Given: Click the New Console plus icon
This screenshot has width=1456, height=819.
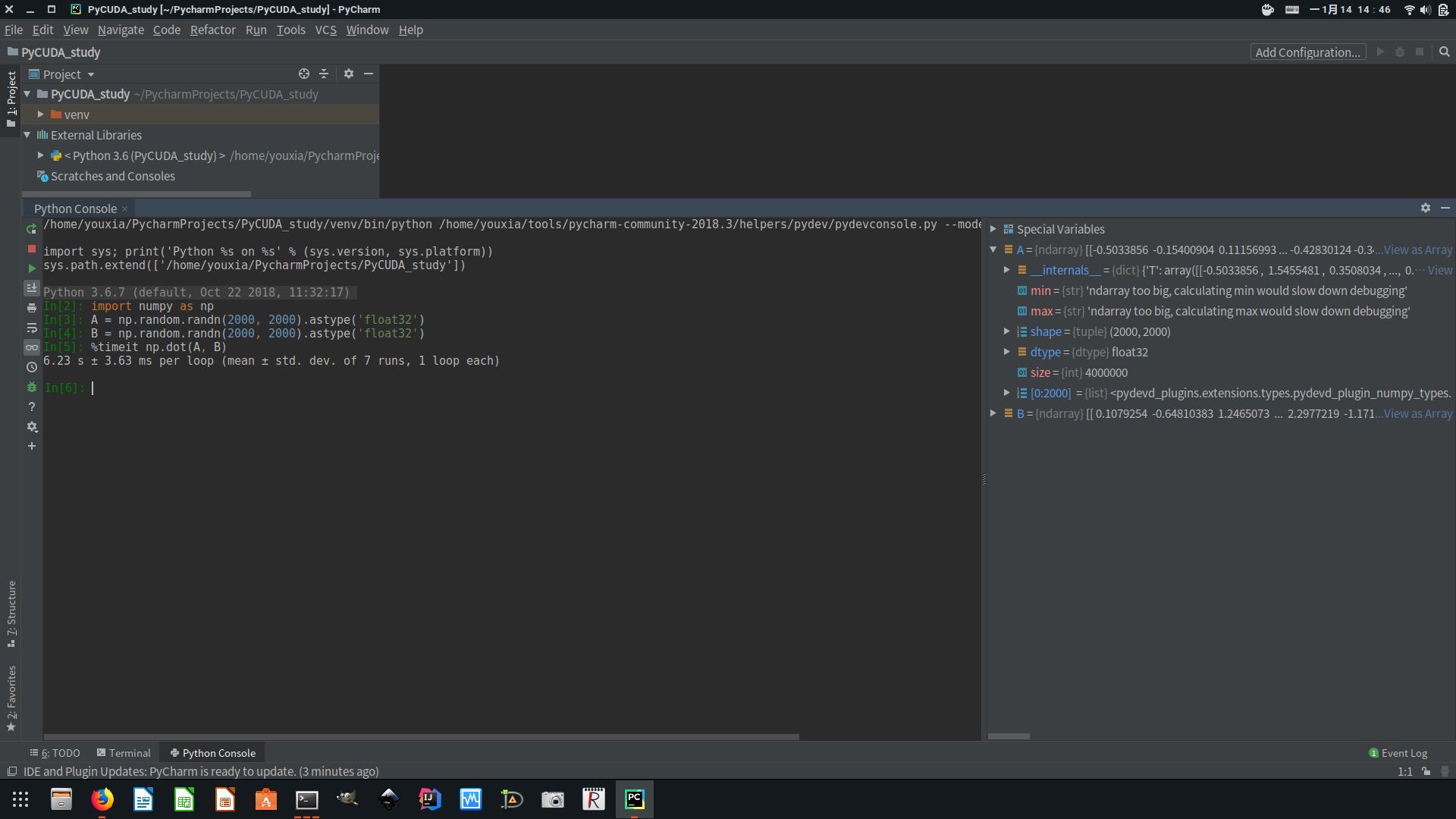Looking at the screenshot, I should click(31, 446).
